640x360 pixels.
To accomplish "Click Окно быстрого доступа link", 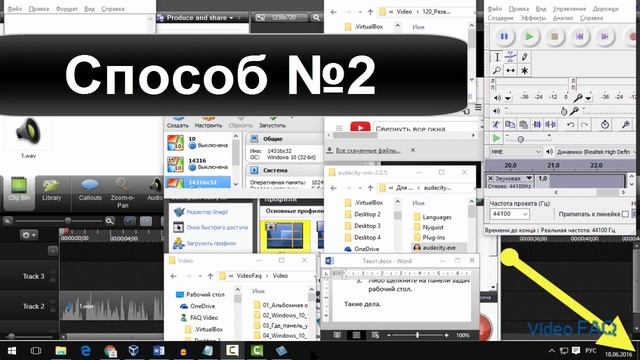I will tap(217, 227).
